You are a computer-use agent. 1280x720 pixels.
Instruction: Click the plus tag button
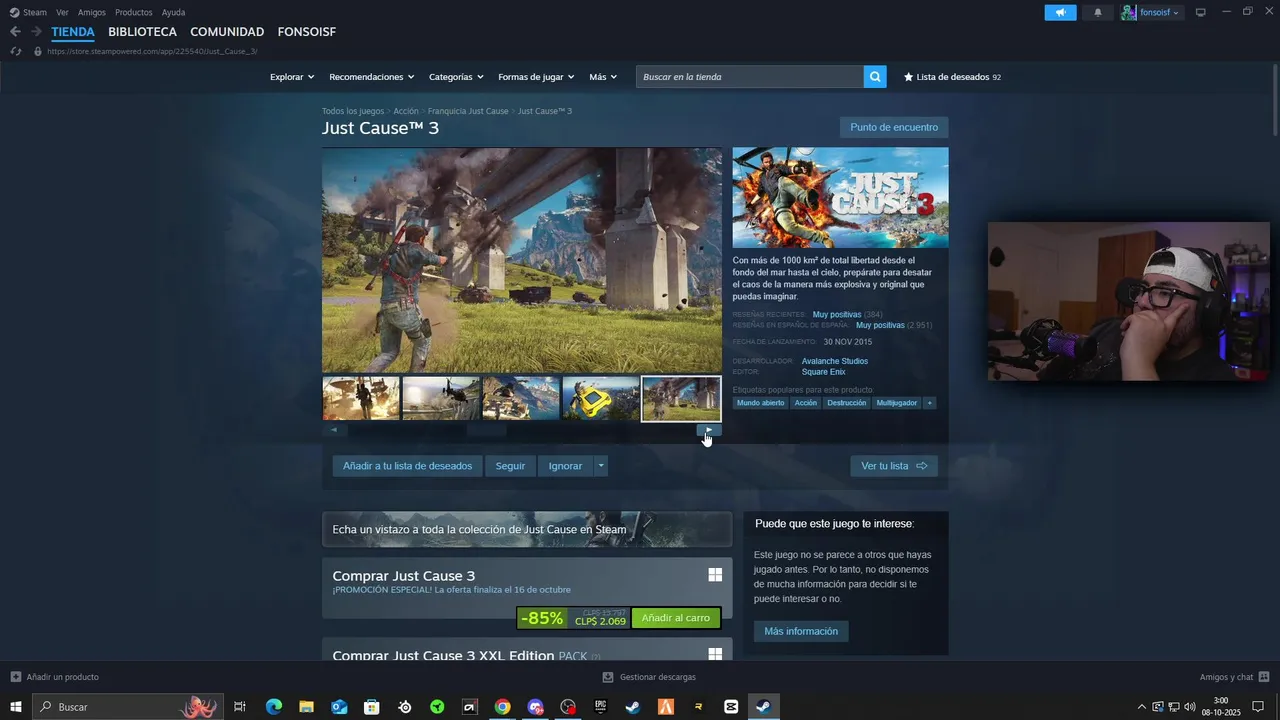[x=930, y=403]
